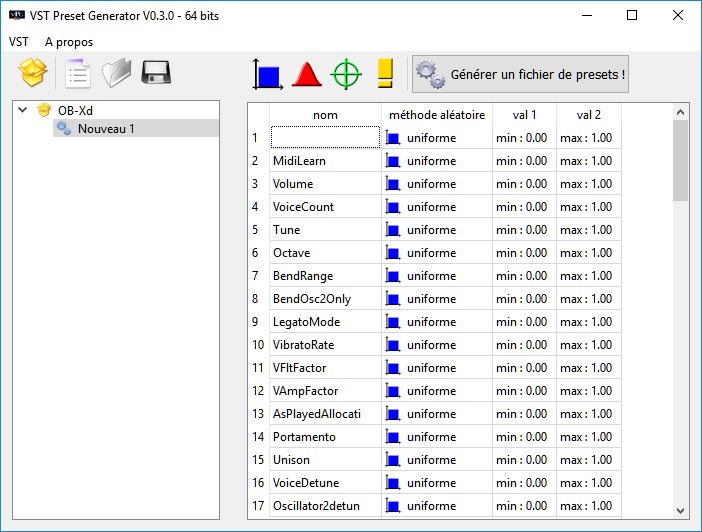702x532 pixels.
Task: Click the max value in the VoiceDetune row
Action: (x=586, y=483)
